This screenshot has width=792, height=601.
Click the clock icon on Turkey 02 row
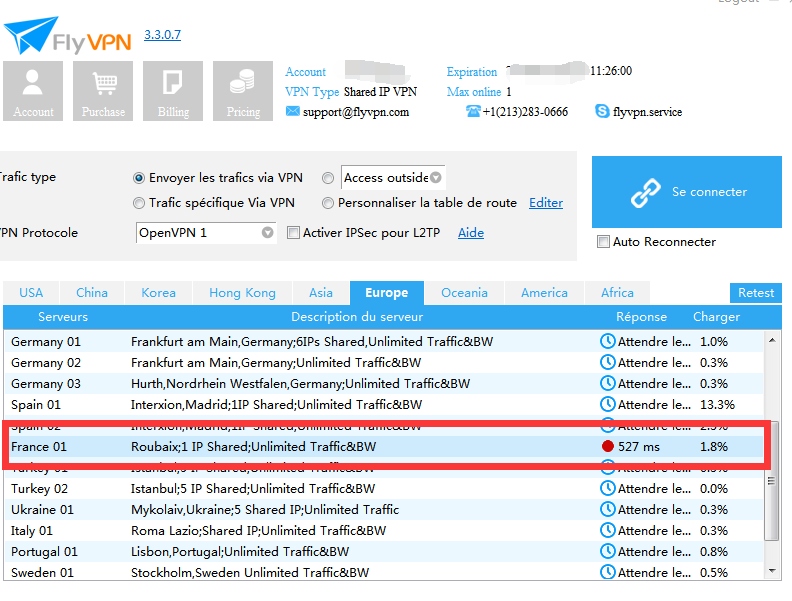(x=608, y=488)
